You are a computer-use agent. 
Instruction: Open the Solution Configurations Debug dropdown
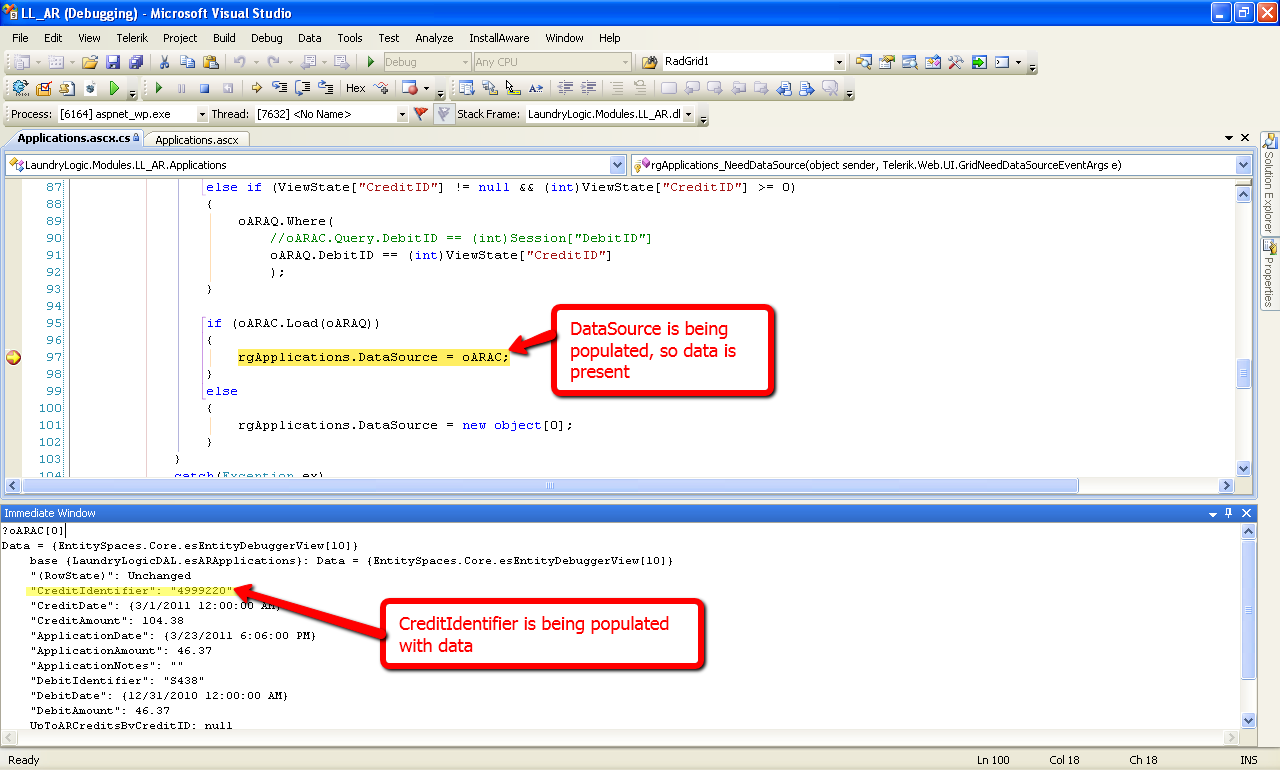465,62
